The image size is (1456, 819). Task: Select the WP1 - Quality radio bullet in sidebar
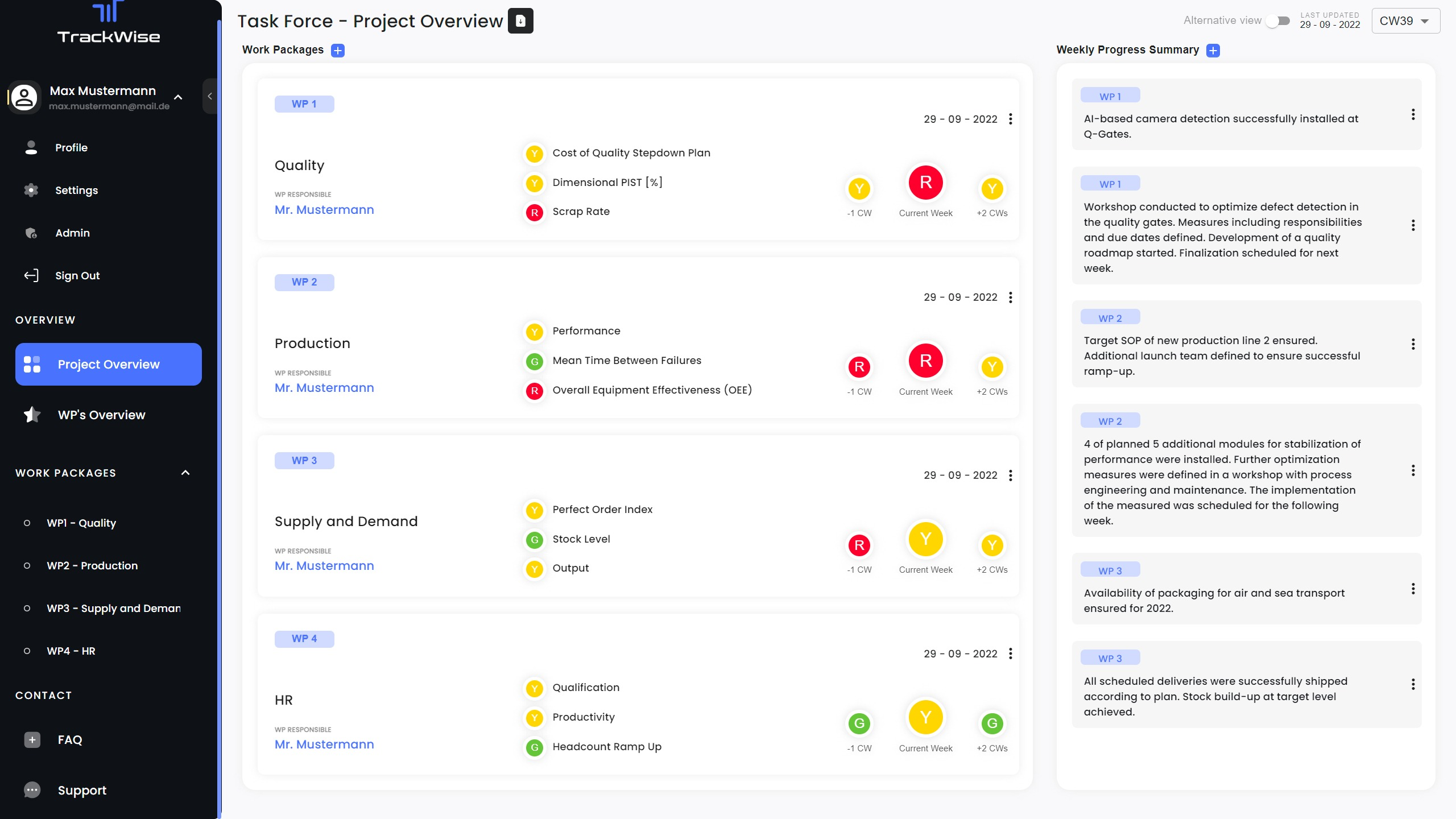tap(27, 523)
